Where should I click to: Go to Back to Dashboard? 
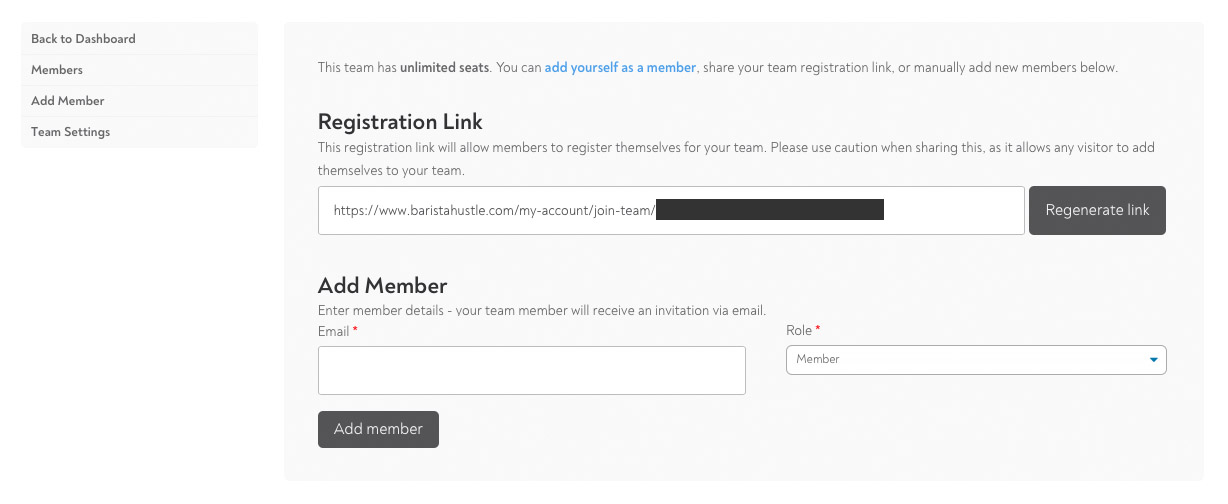click(139, 39)
